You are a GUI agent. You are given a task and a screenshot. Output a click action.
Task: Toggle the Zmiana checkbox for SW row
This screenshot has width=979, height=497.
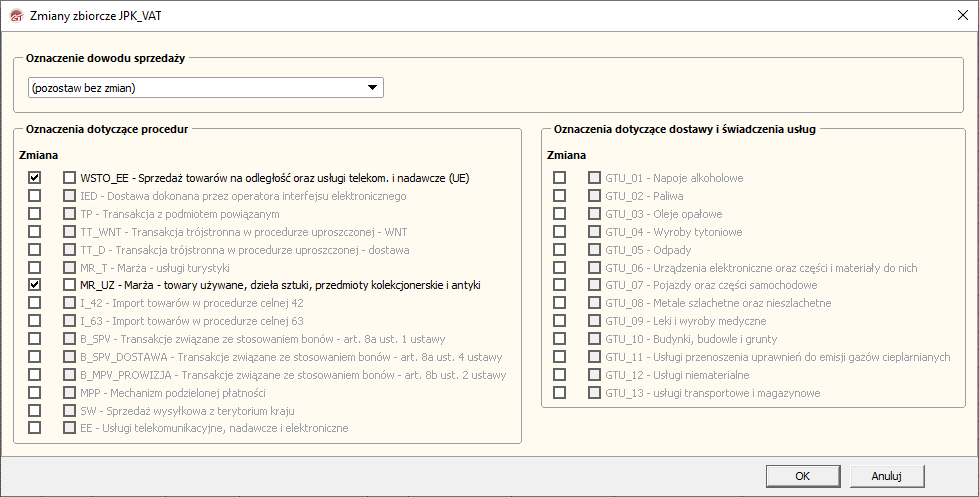coord(35,410)
